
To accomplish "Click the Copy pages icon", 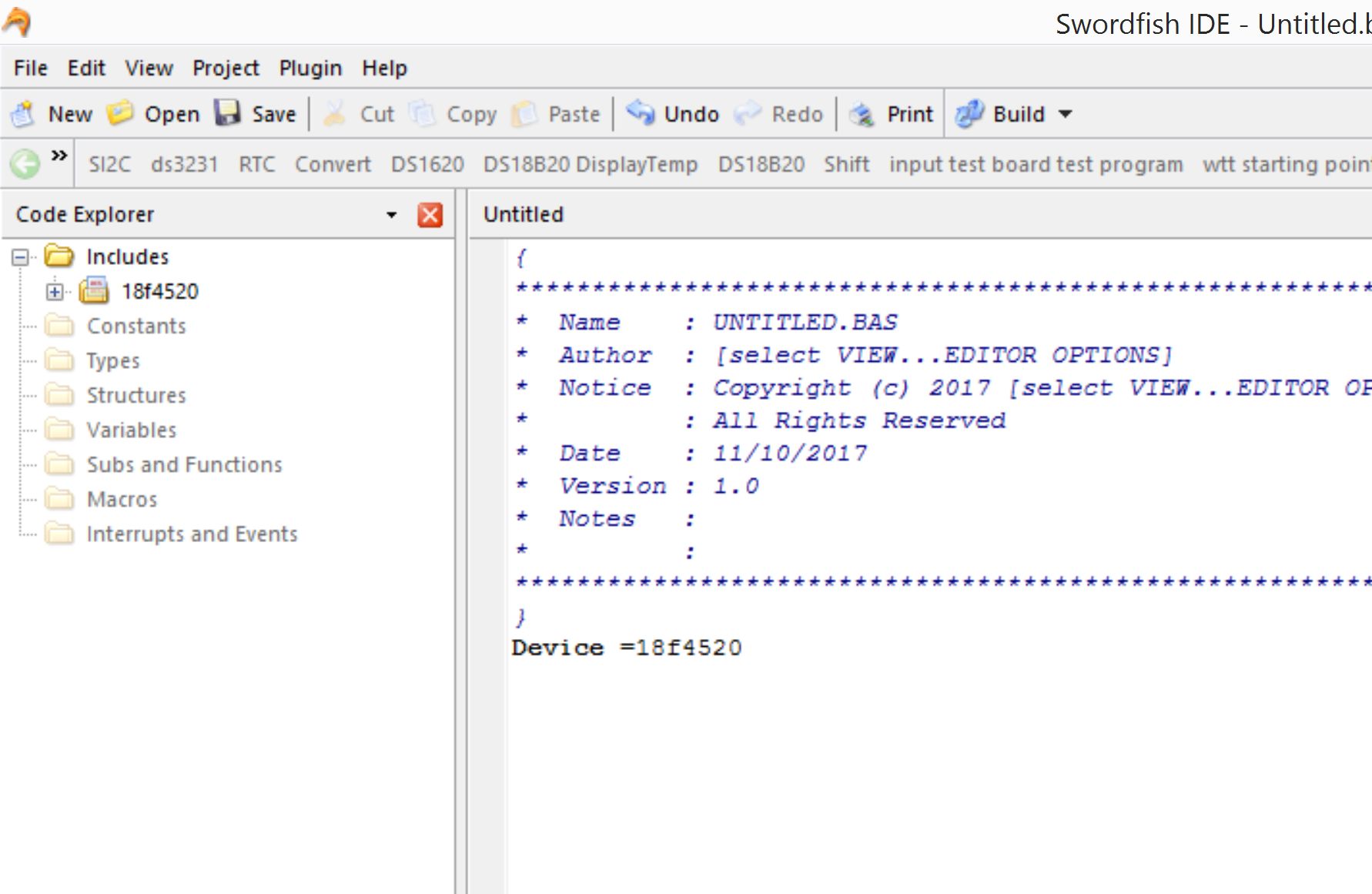I will [x=422, y=114].
